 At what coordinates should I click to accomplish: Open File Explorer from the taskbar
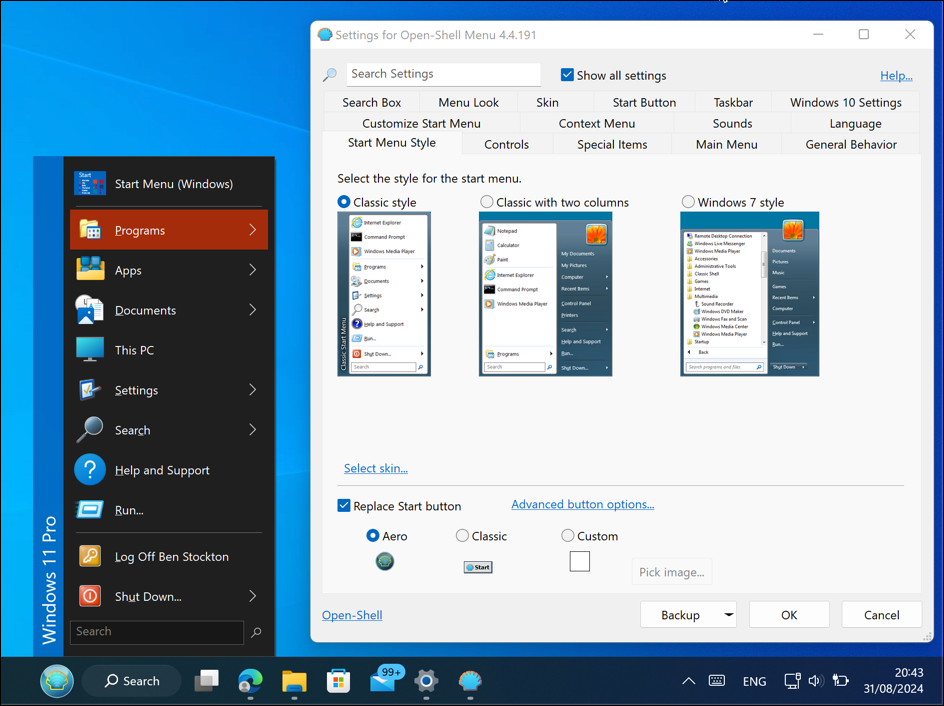coord(294,681)
